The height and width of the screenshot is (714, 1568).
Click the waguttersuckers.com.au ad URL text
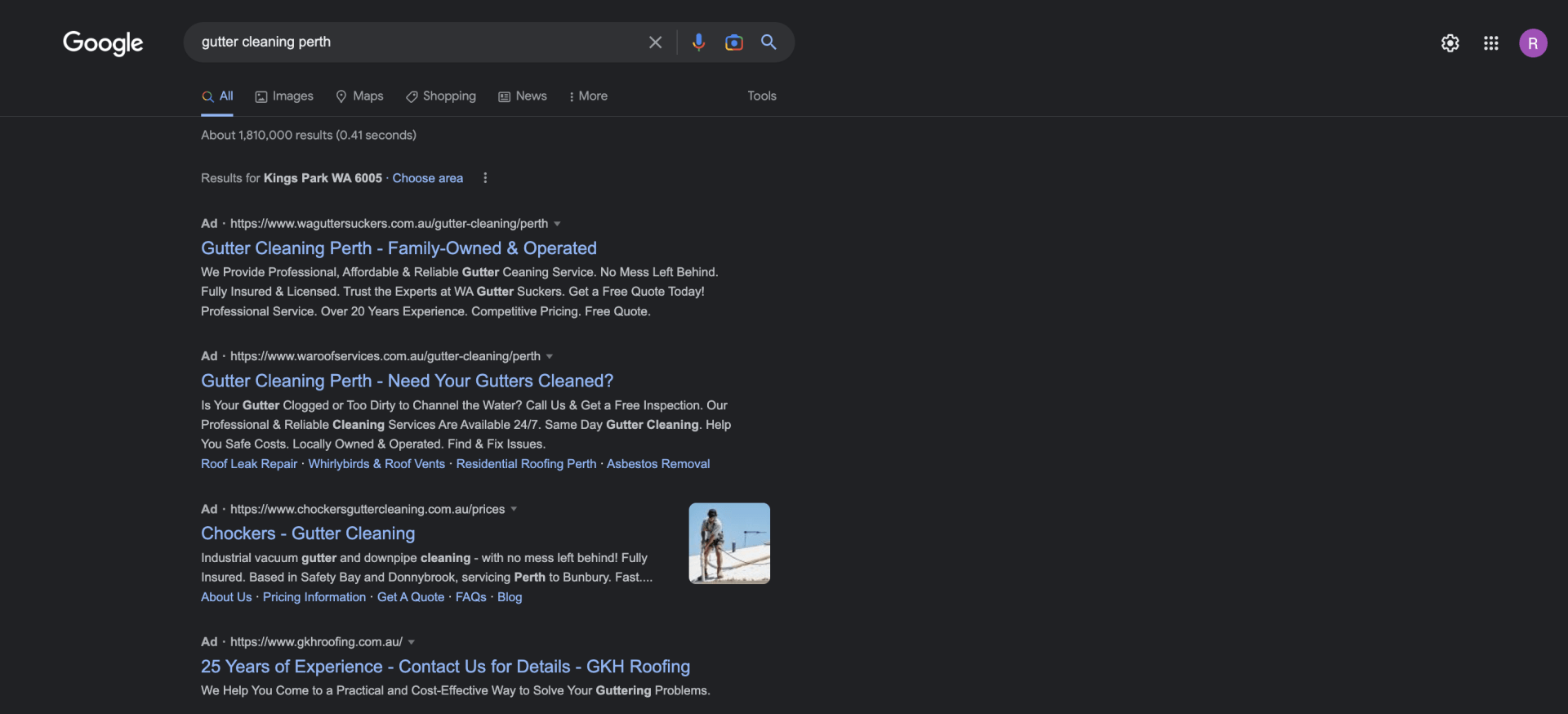click(x=389, y=224)
